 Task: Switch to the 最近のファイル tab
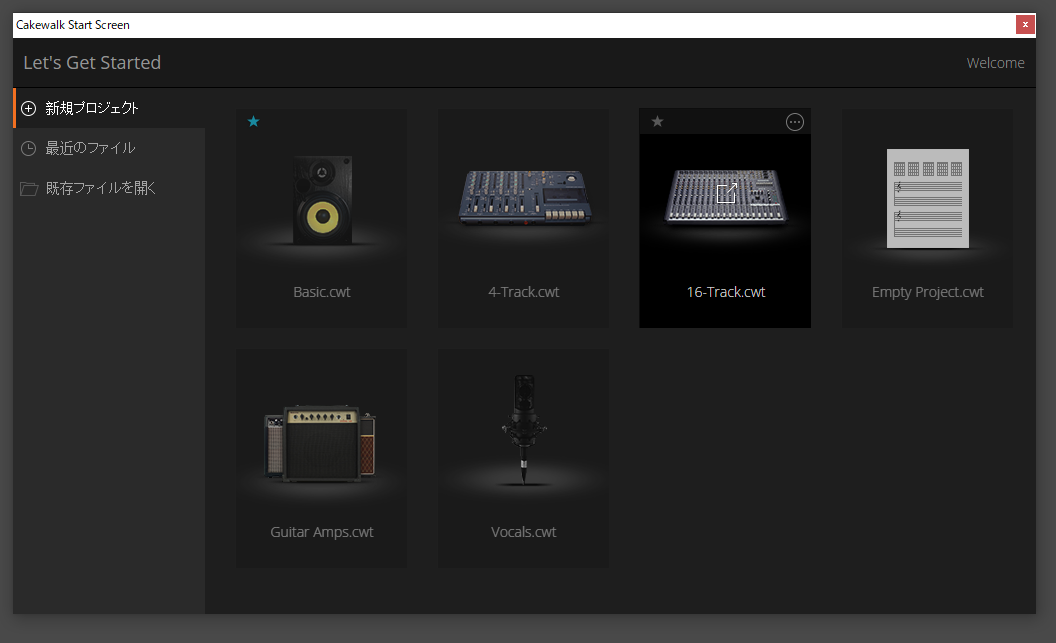(109, 148)
